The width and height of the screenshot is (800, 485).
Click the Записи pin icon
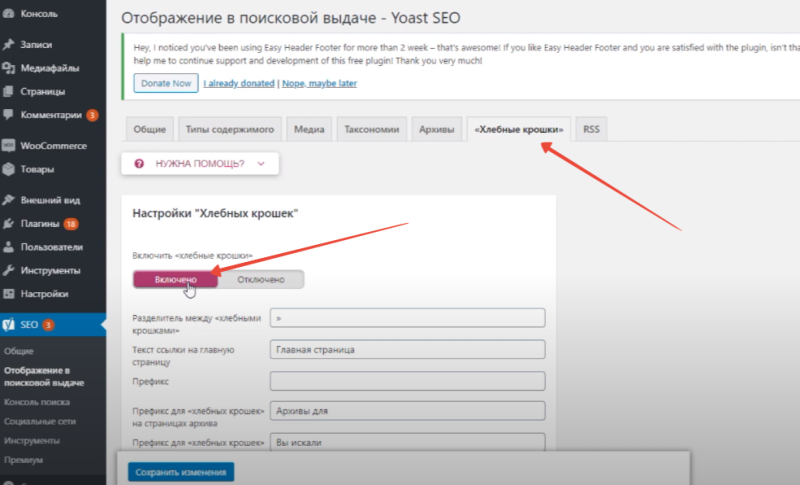(8, 44)
